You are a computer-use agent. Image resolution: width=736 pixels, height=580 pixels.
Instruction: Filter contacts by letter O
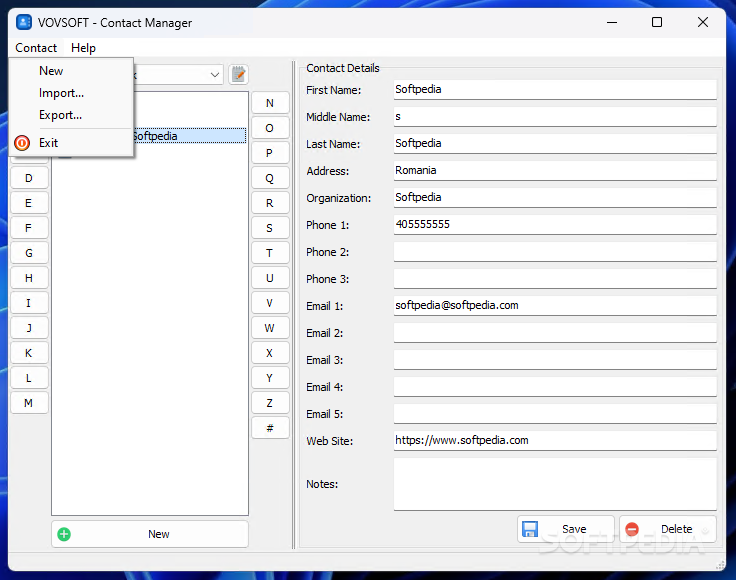pos(270,128)
